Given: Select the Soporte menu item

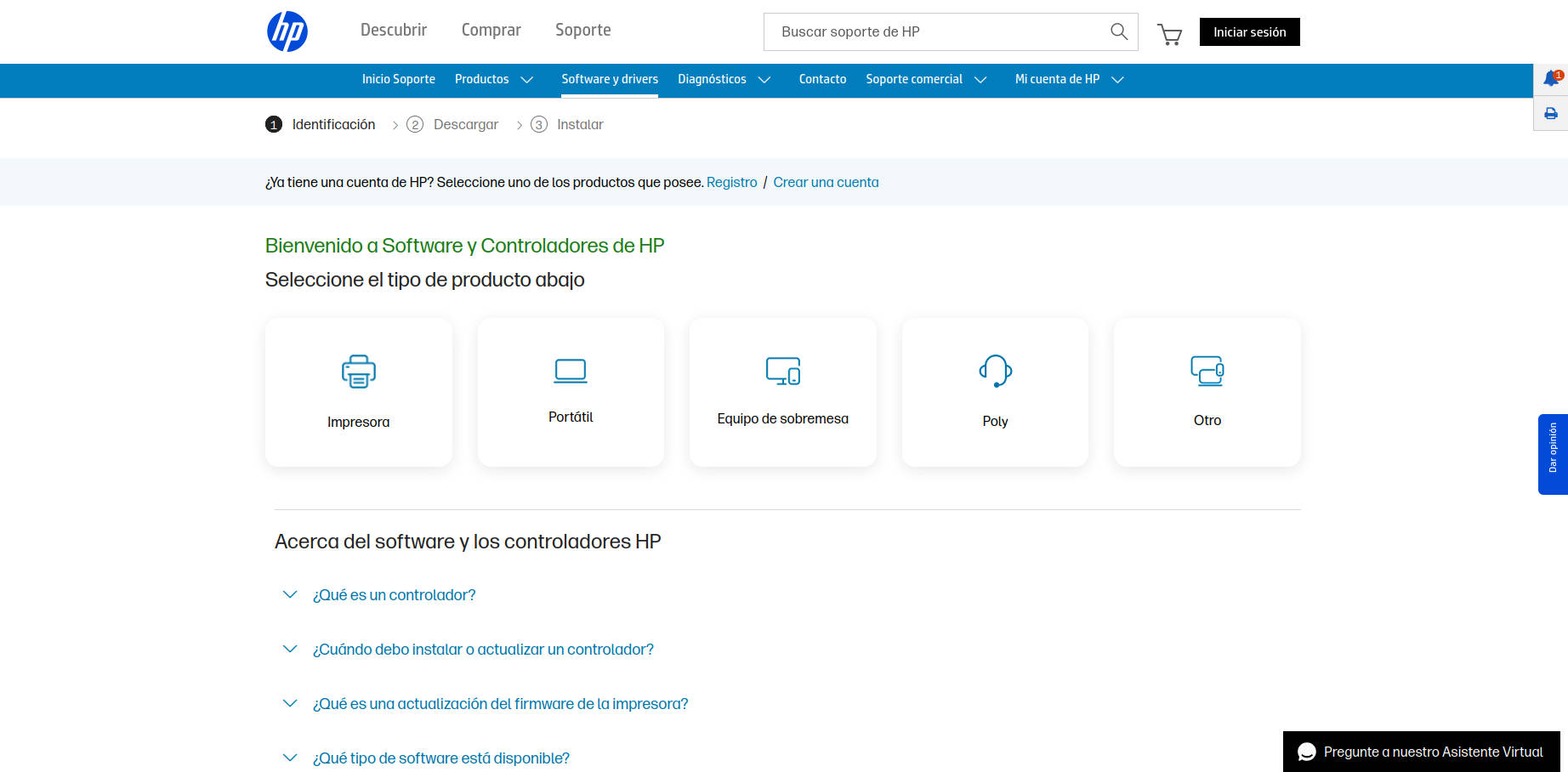Looking at the screenshot, I should [582, 30].
